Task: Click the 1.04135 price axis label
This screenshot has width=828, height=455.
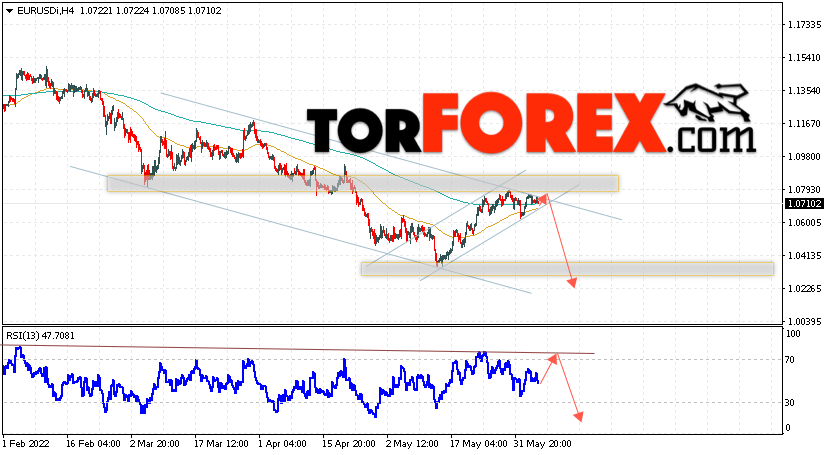Action: [x=804, y=255]
